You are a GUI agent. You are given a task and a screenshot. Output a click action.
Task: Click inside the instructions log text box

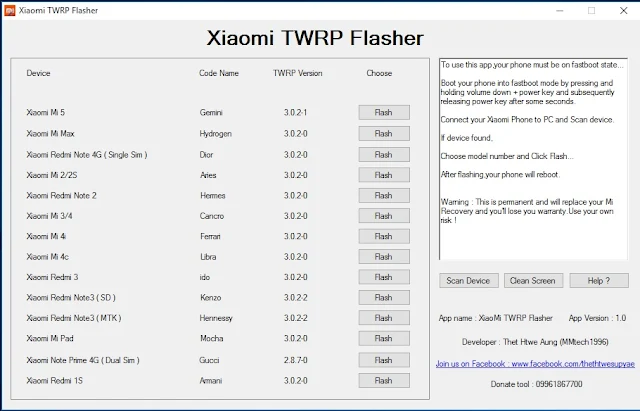[x=533, y=159]
